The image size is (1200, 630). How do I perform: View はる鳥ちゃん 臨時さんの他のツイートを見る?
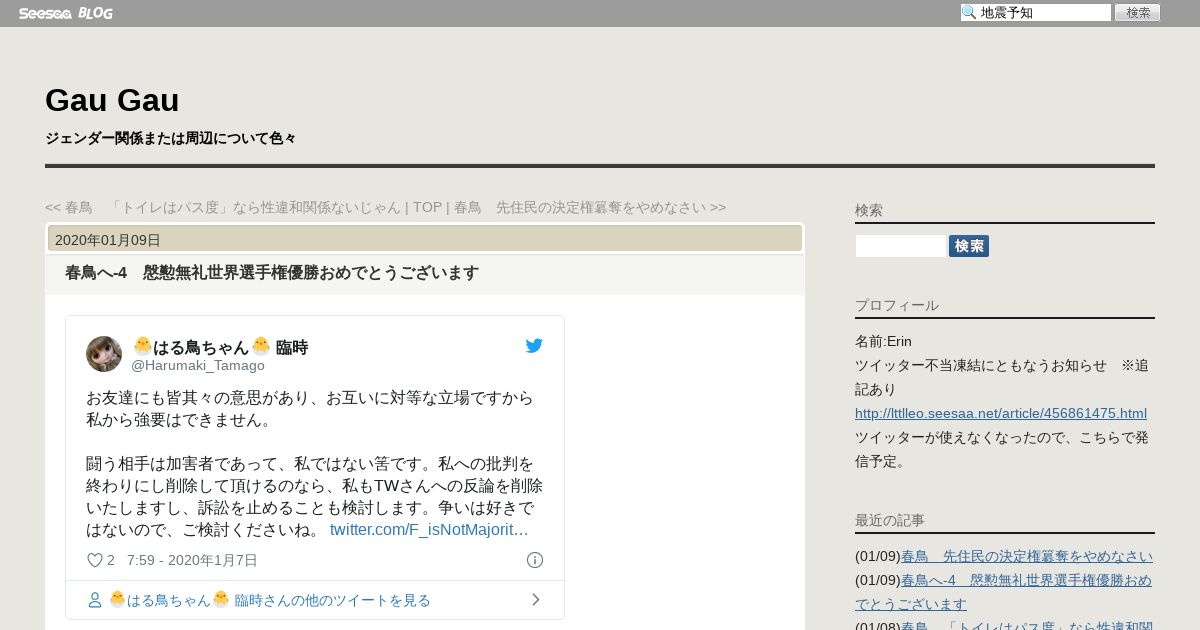[270, 600]
